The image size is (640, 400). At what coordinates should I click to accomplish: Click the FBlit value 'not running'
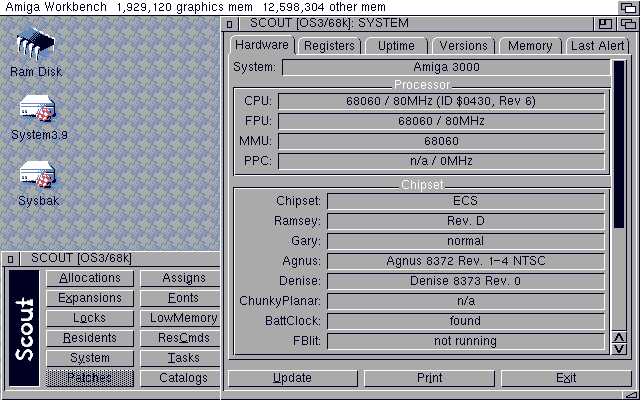[466, 341]
